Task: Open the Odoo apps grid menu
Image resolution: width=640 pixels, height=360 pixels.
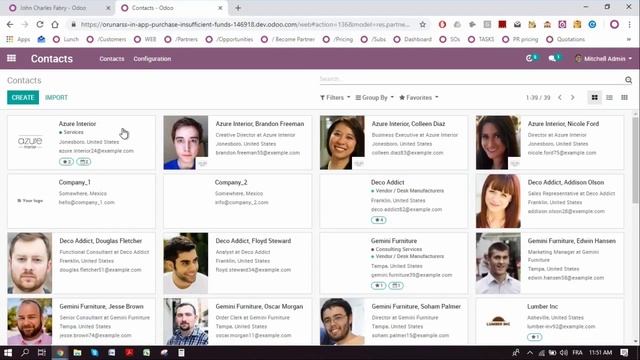Action: [x=11, y=58]
